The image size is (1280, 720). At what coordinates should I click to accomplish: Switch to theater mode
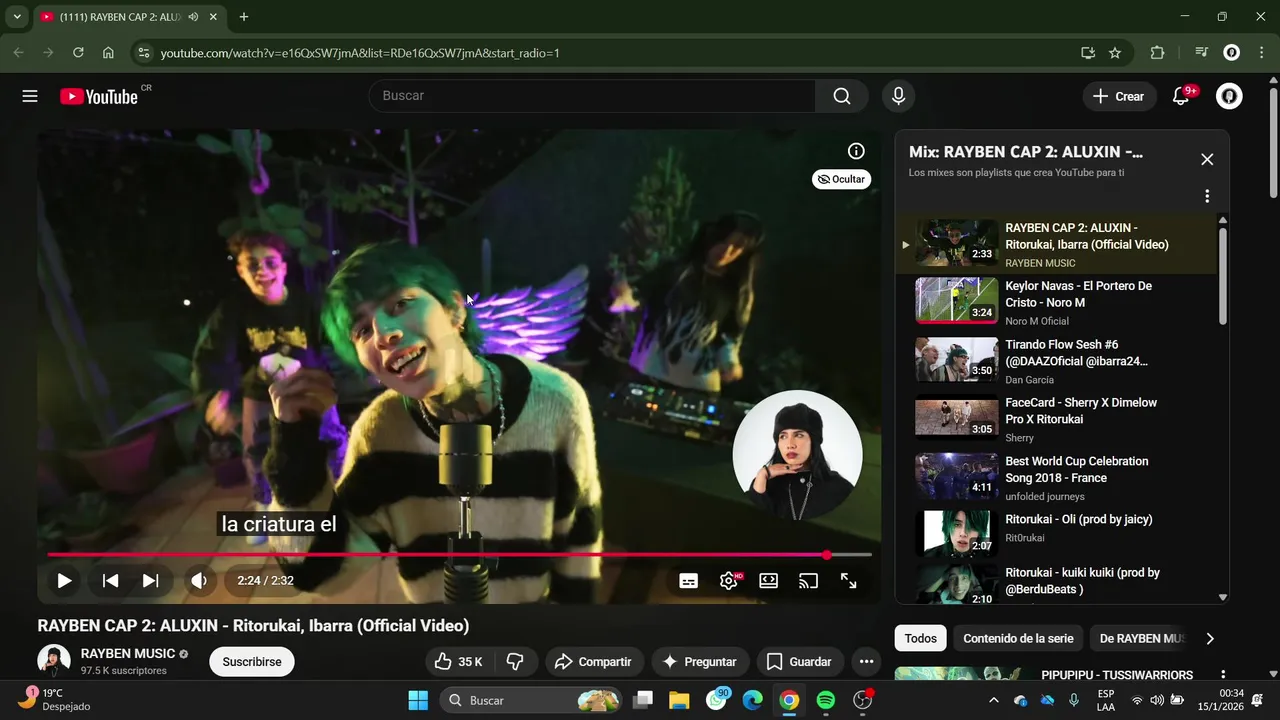click(x=768, y=580)
